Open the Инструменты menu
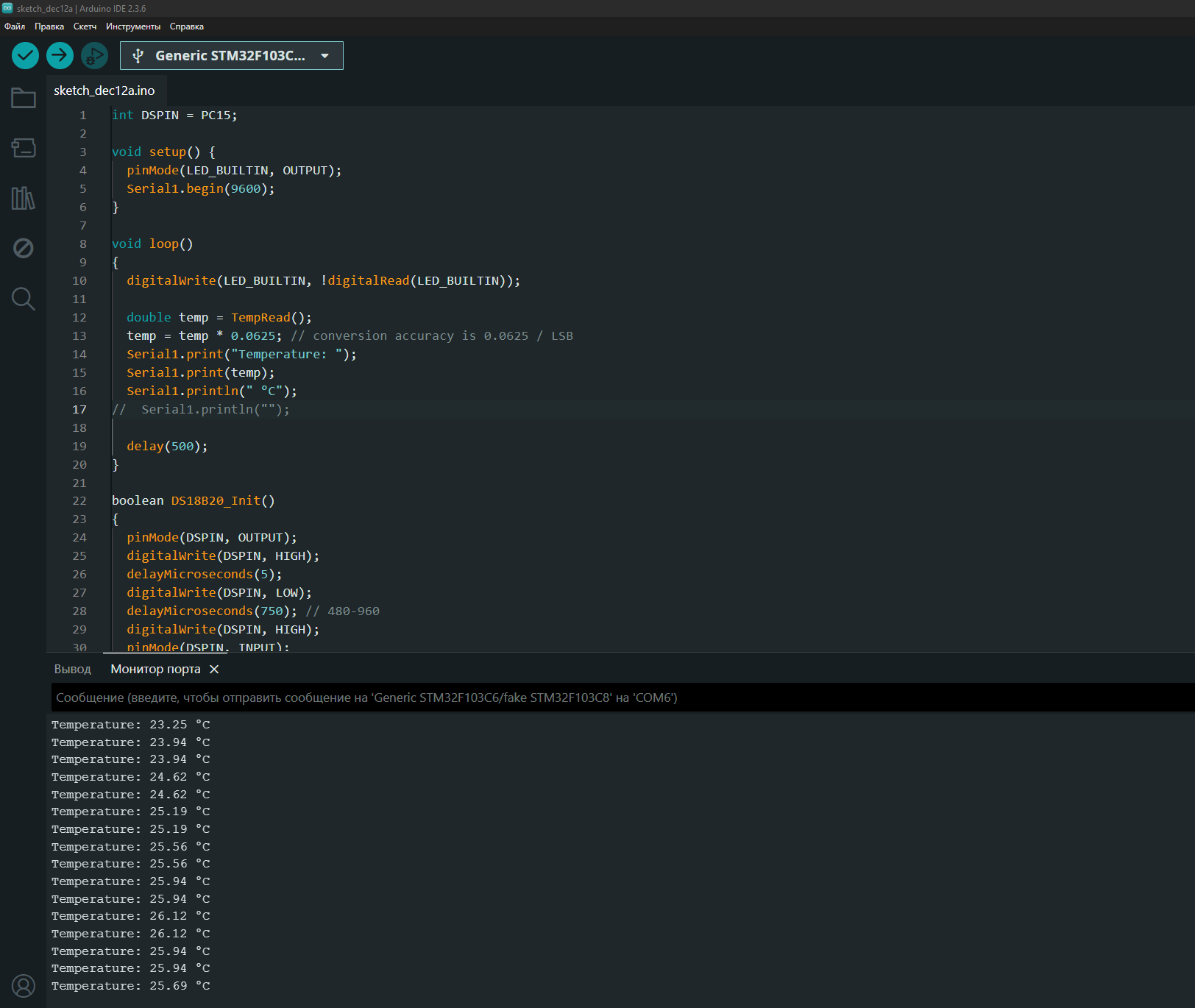1195x1008 pixels. pos(132,26)
